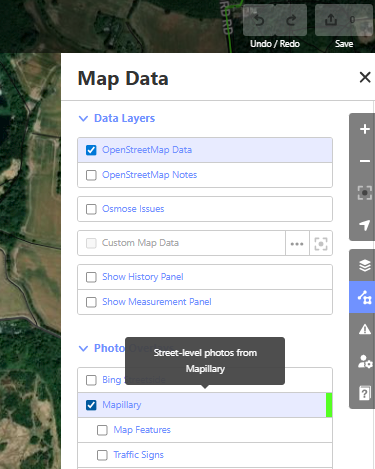Collapse the Photo Overlays section chevron
This screenshot has height=469, width=375.
click(83, 348)
